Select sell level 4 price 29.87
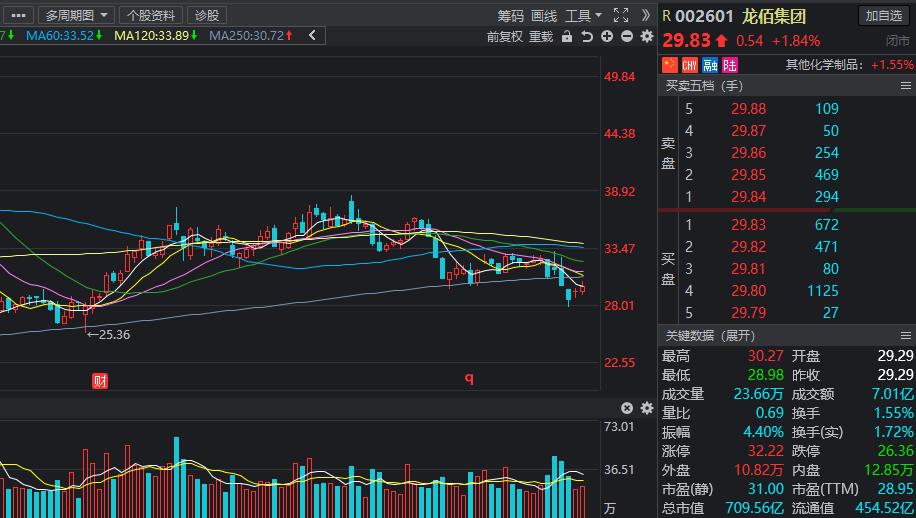This screenshot has height=518, width=916. click(748, 131)
